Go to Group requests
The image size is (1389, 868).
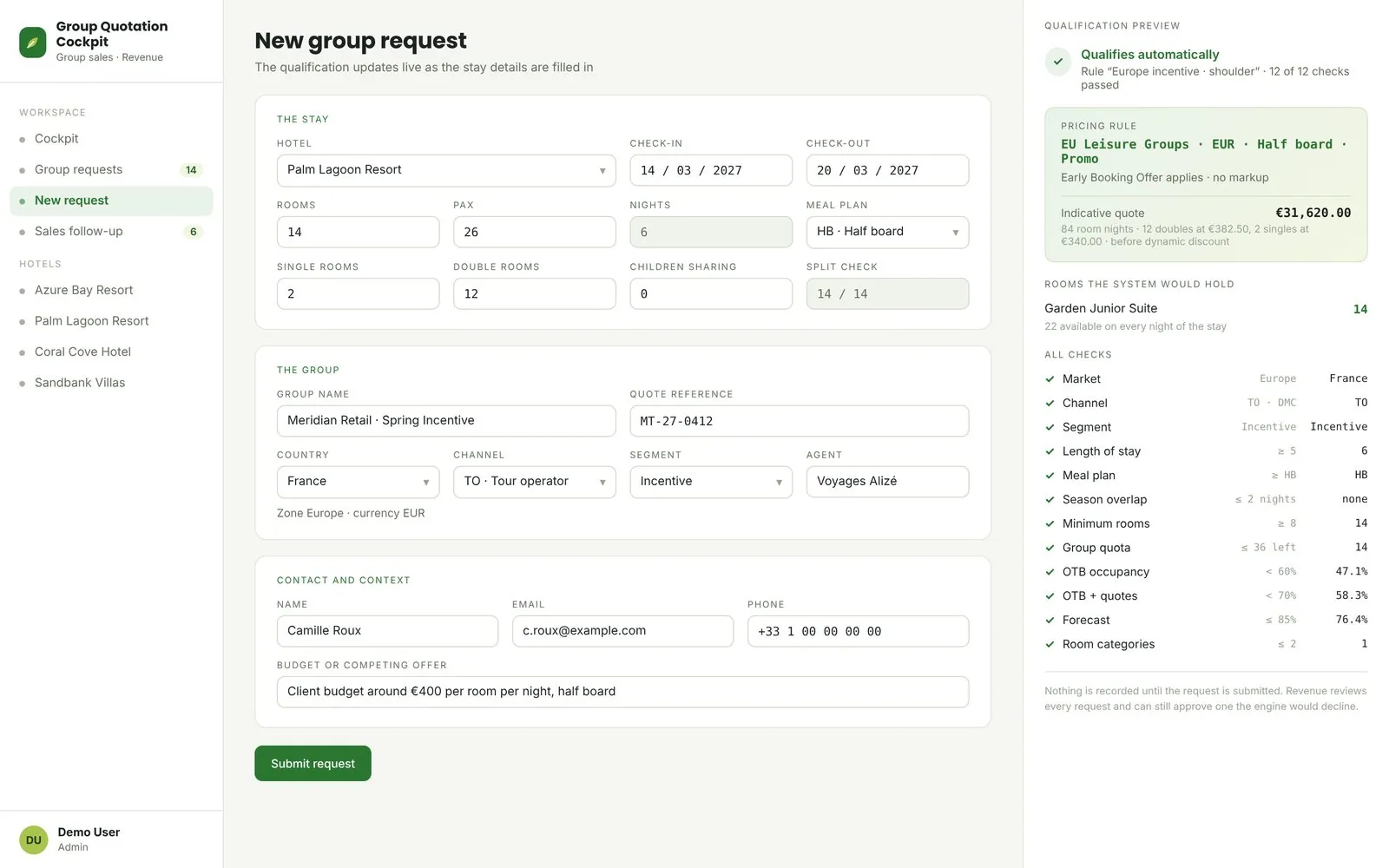click(x=111, y=170)
